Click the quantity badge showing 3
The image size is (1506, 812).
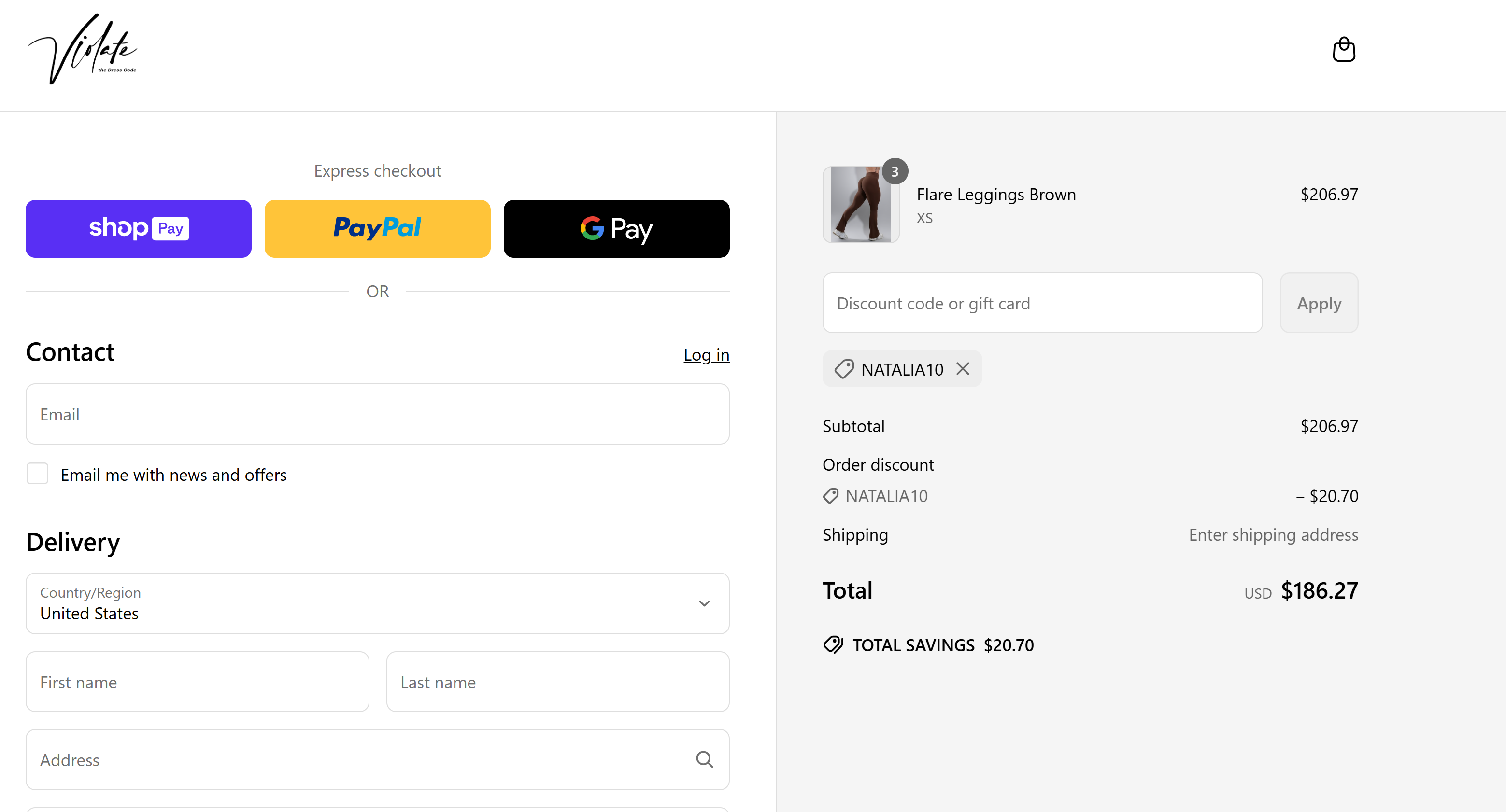coord(895,171)
